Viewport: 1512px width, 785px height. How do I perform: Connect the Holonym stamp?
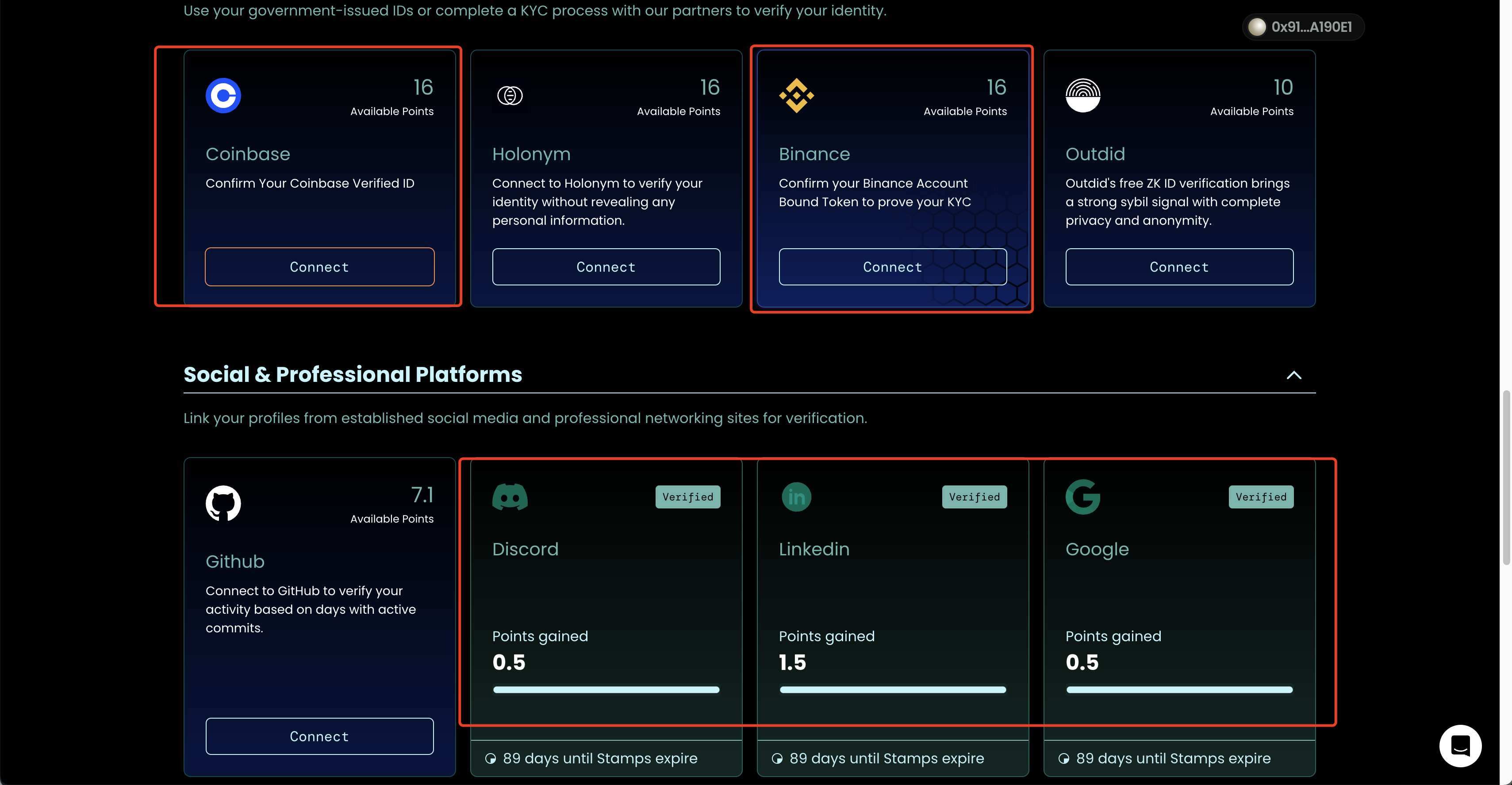606,267
